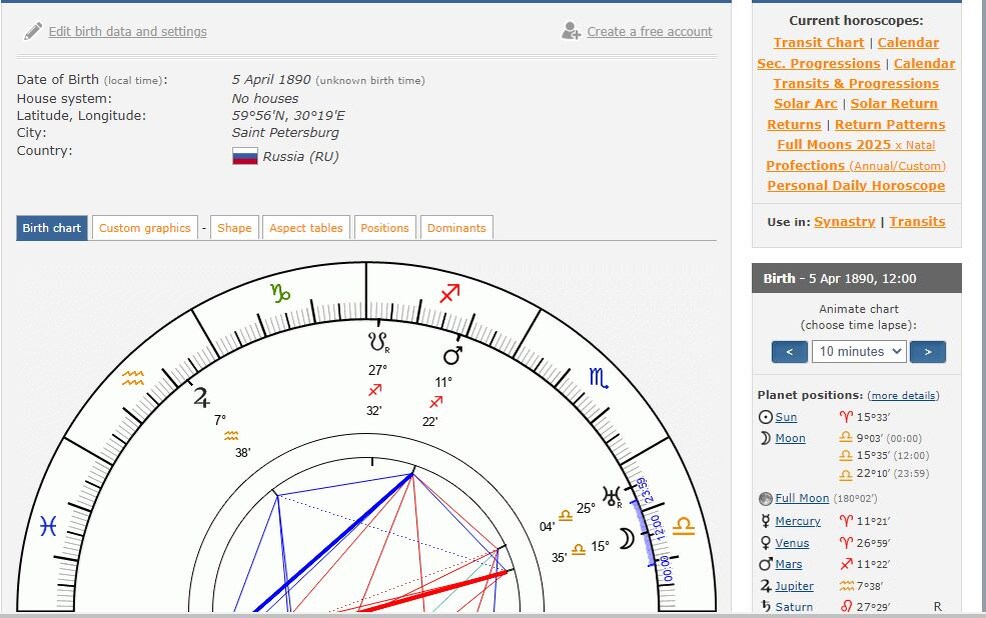Click the Full Moon phase icon

point(765,499)
